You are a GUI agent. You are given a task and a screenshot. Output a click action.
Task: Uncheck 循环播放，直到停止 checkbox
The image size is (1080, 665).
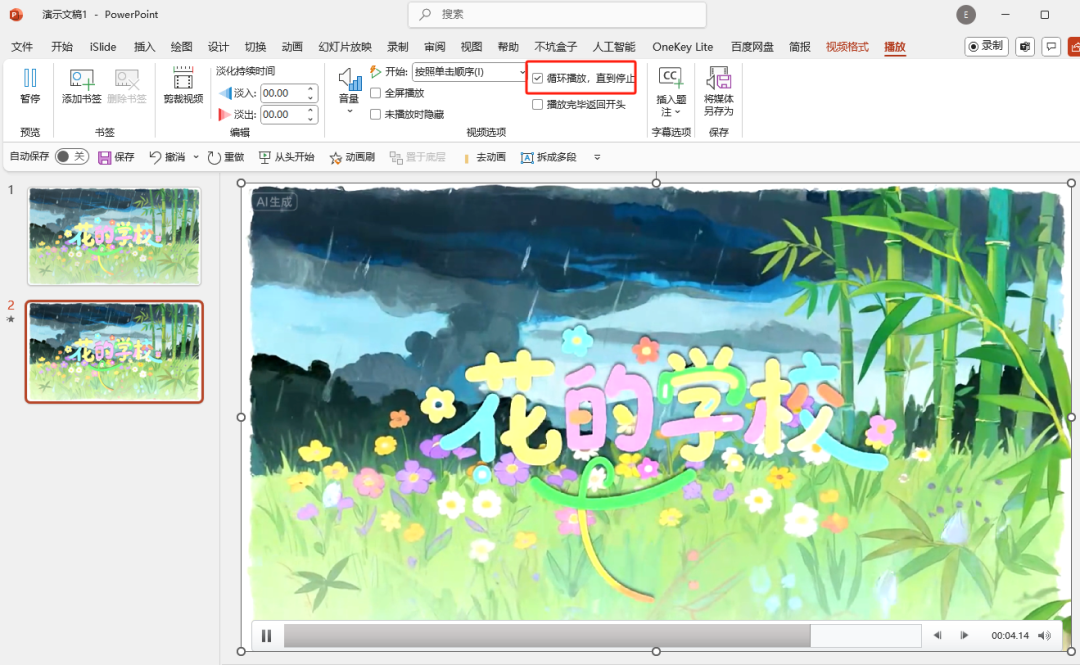[x=538, y=78]
